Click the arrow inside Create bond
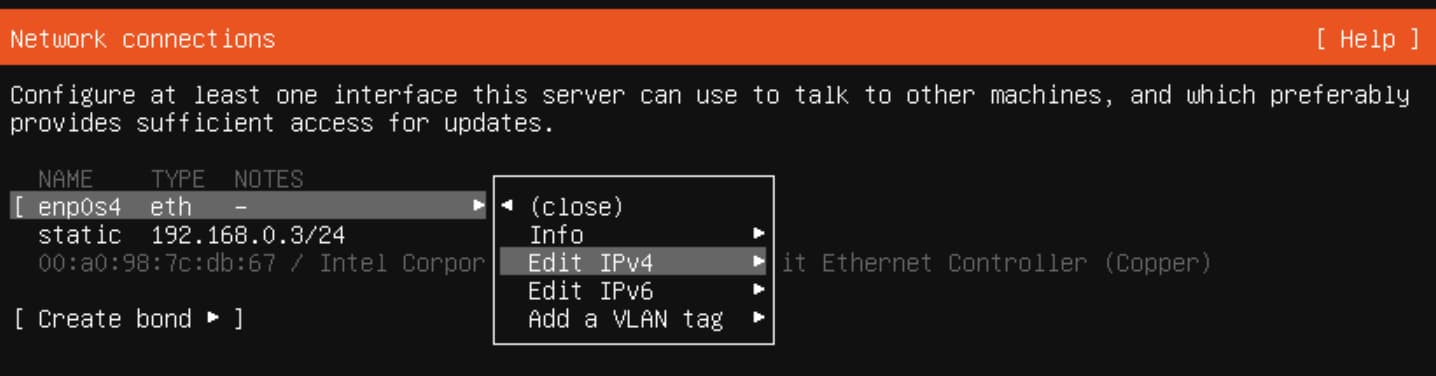The width and height of the screenshot is (1436, 376). [x=212, y=320]
